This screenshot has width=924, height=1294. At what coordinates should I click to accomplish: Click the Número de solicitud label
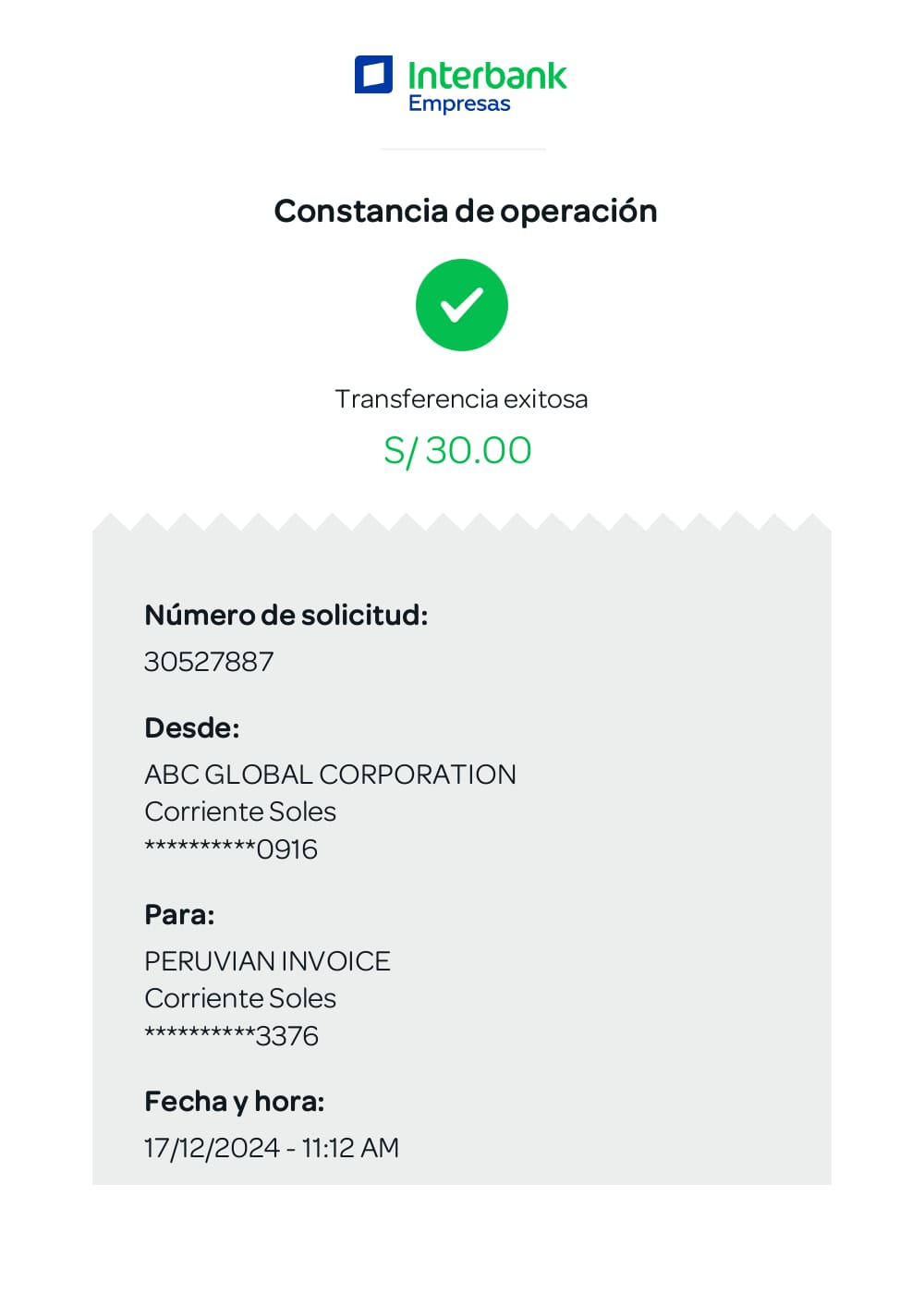(286, 615)
